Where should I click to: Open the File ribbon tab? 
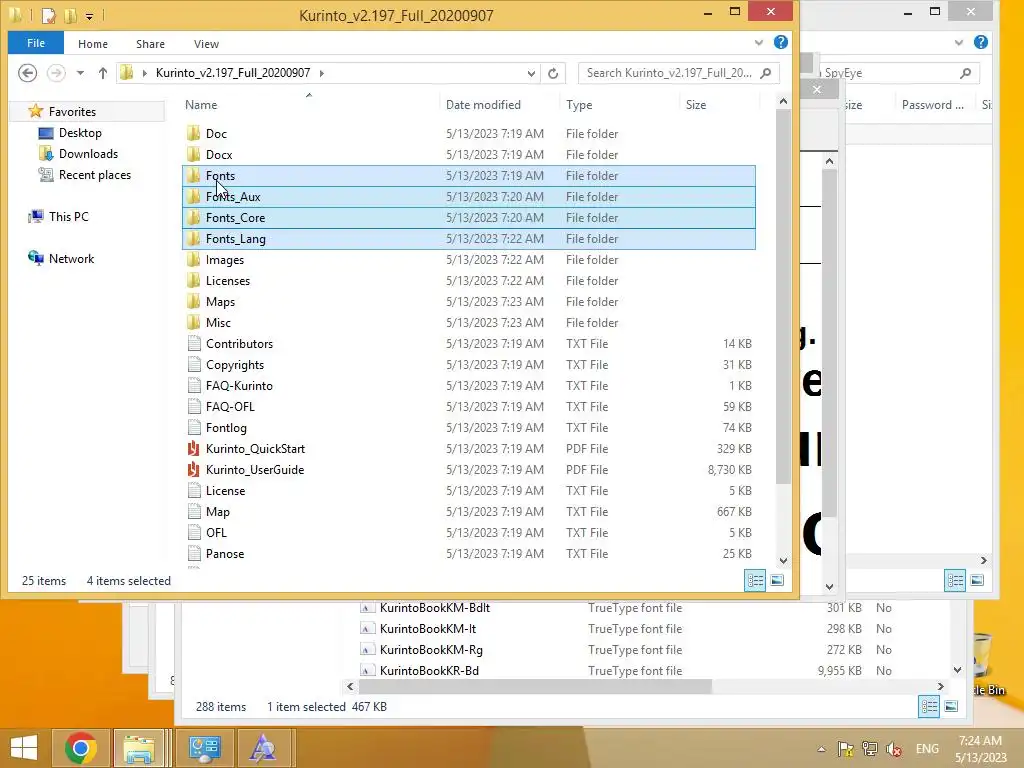point(36,43)
